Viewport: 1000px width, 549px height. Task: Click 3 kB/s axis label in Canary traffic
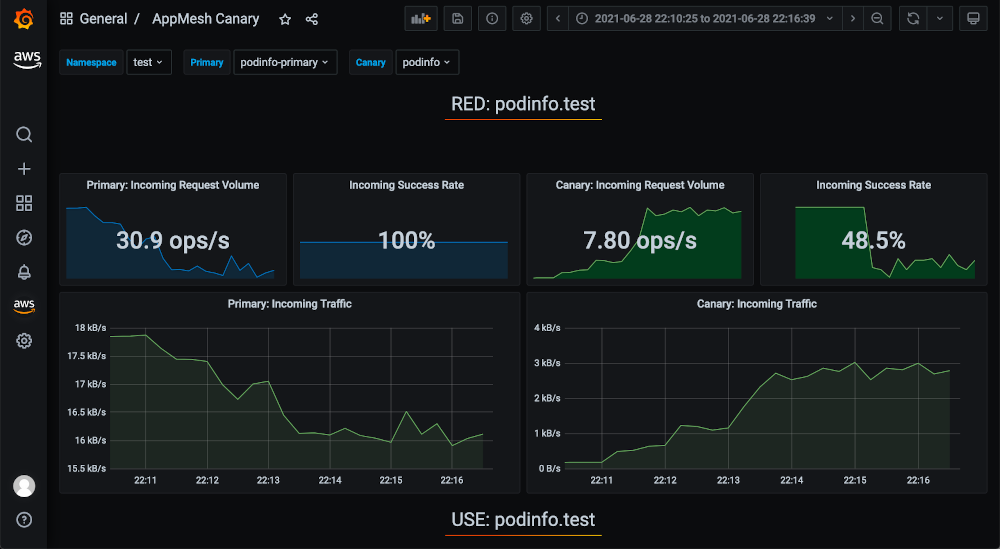point(547,363)
